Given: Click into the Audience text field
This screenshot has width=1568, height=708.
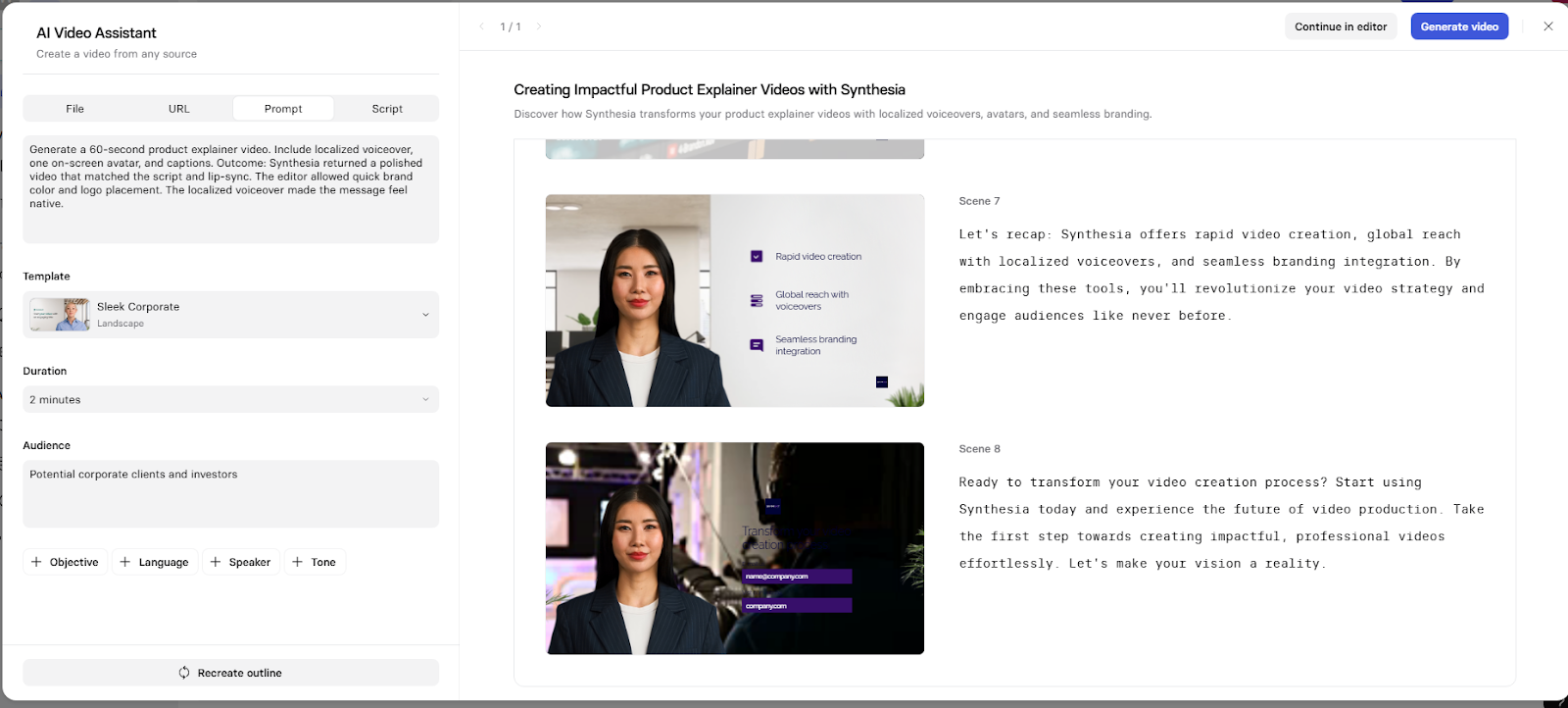Looking at the screenshot, I should click(230, 493).
